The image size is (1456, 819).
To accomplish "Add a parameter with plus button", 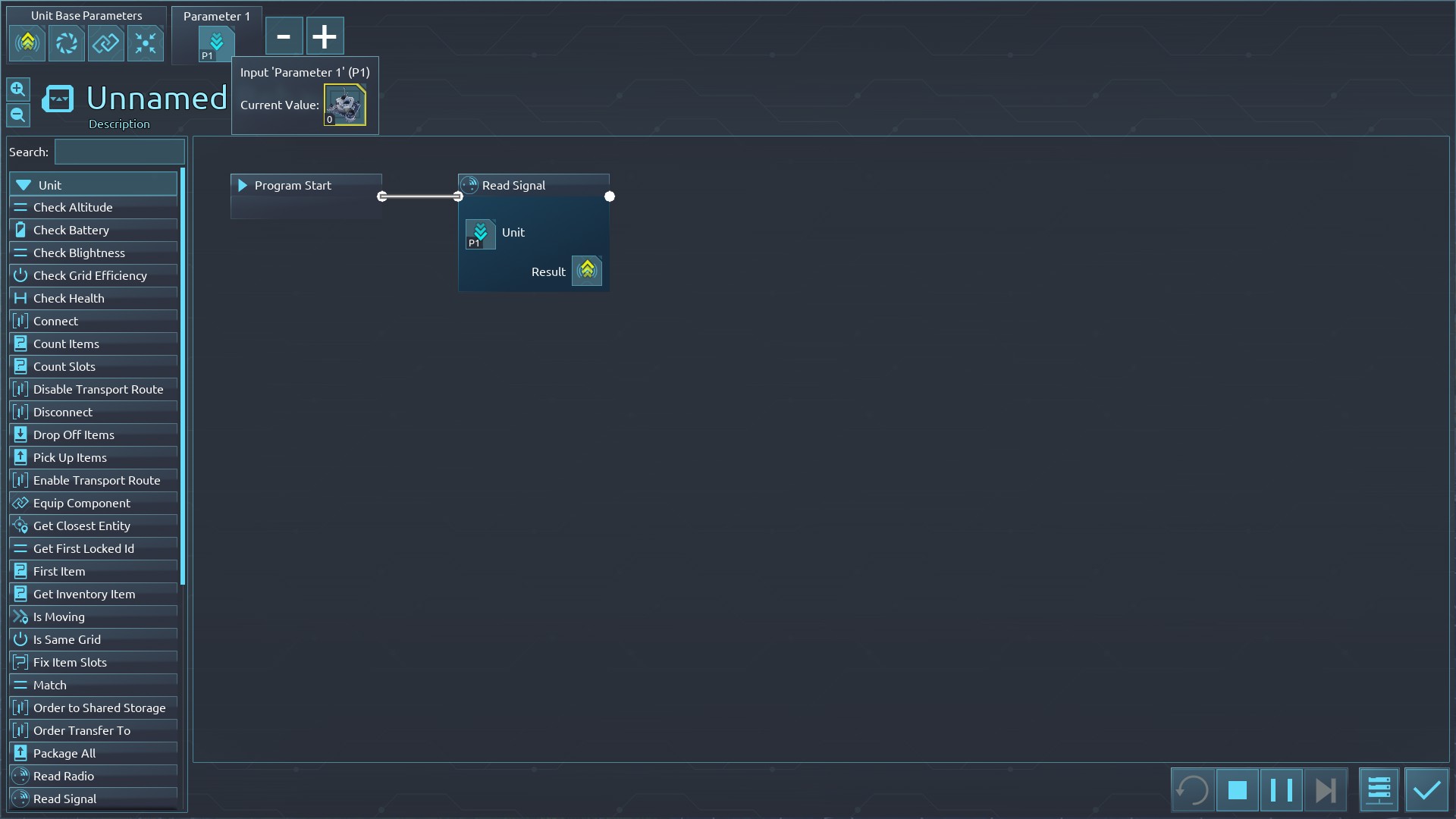I will [x=325, y=36].
